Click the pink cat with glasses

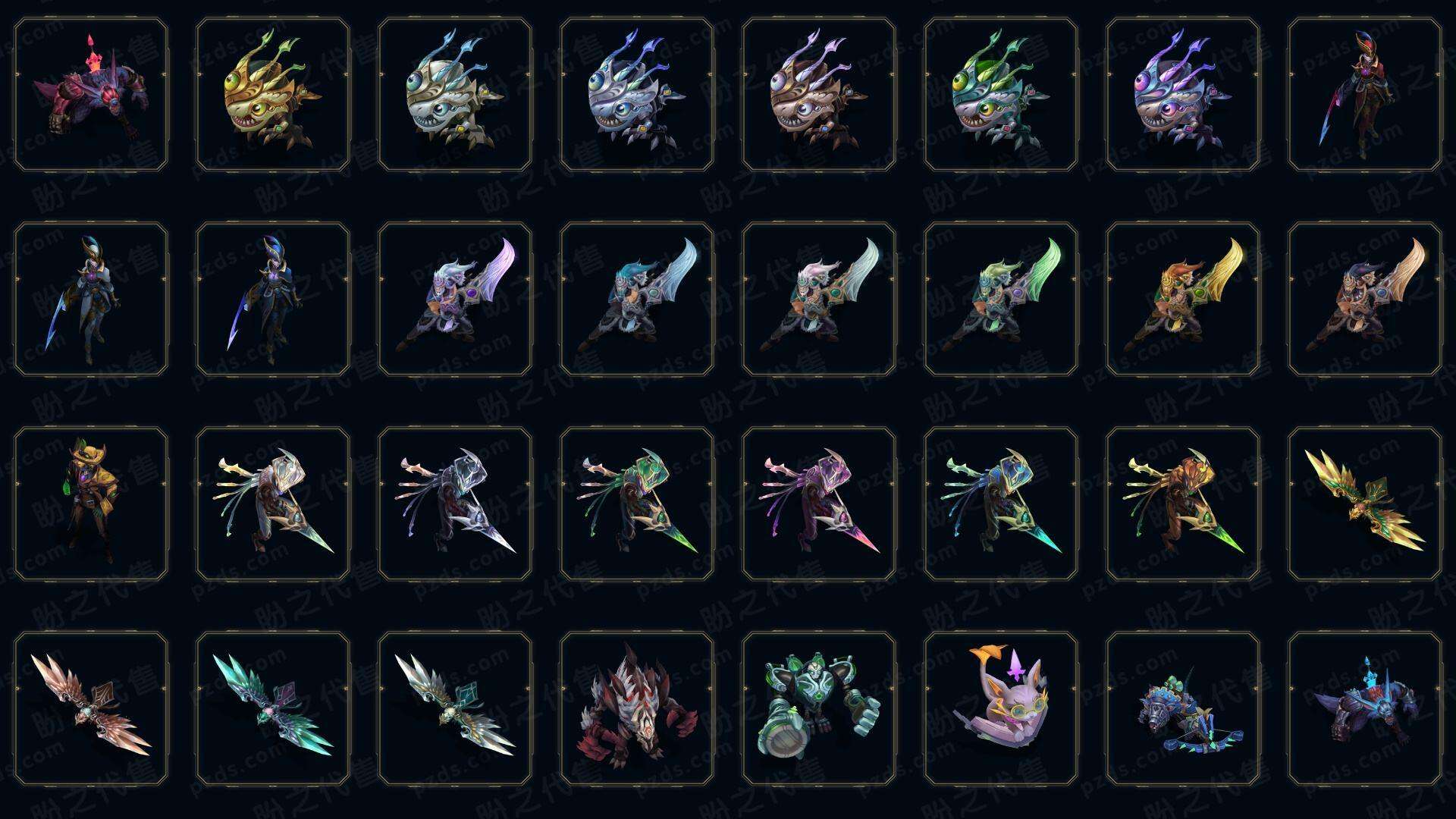click(1001, 708)
